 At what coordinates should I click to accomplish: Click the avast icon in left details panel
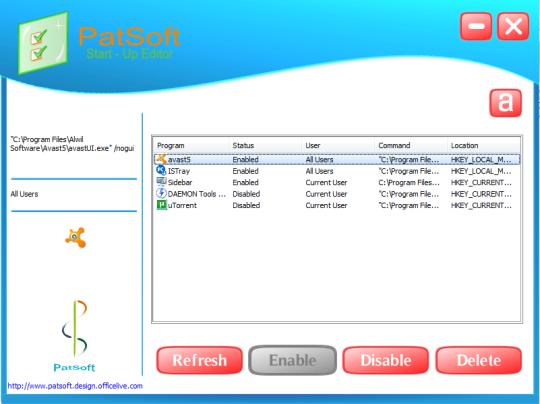point(75,237)
